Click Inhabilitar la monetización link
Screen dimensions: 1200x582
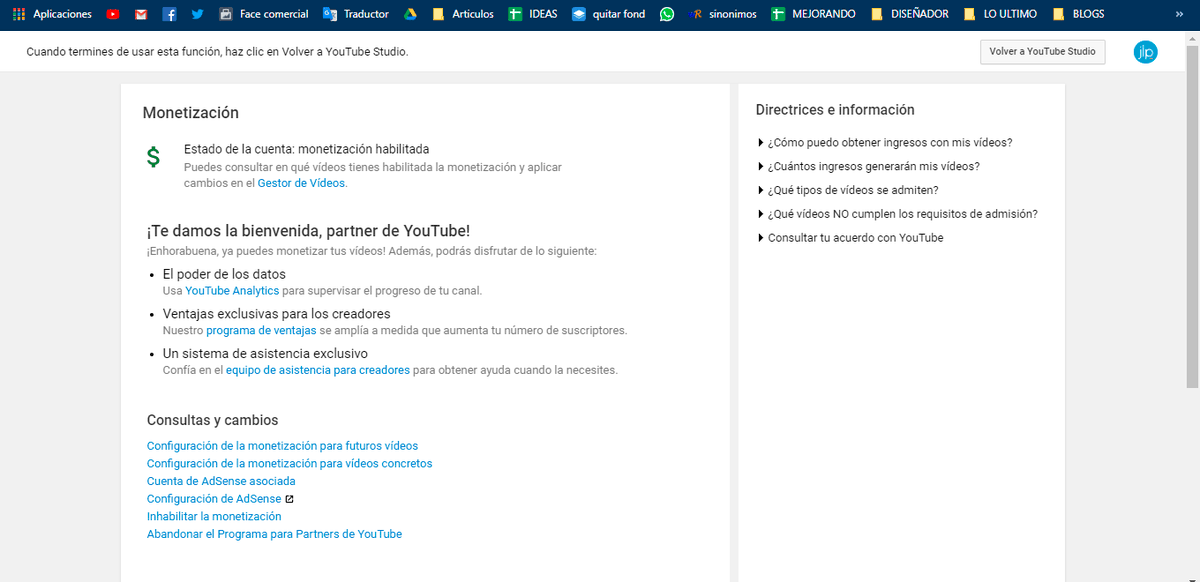[214, 517]
